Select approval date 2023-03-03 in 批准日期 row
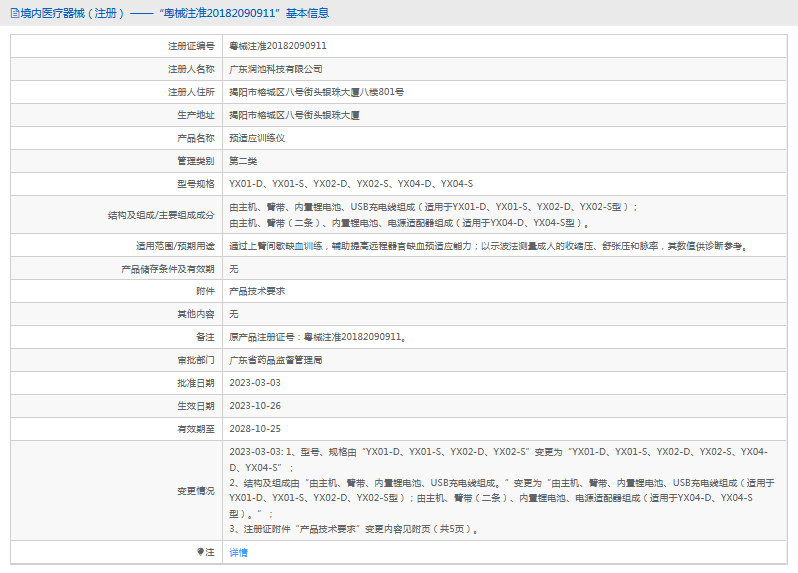The width and height of the screenshot is (798, 573). pos(255,383)
